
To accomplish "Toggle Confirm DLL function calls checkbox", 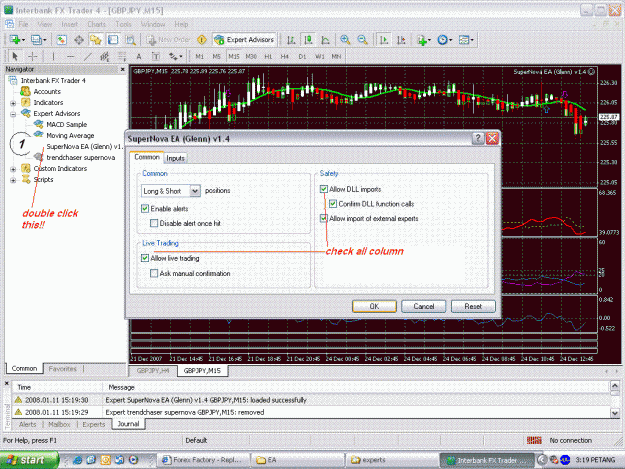I will 333,204.
